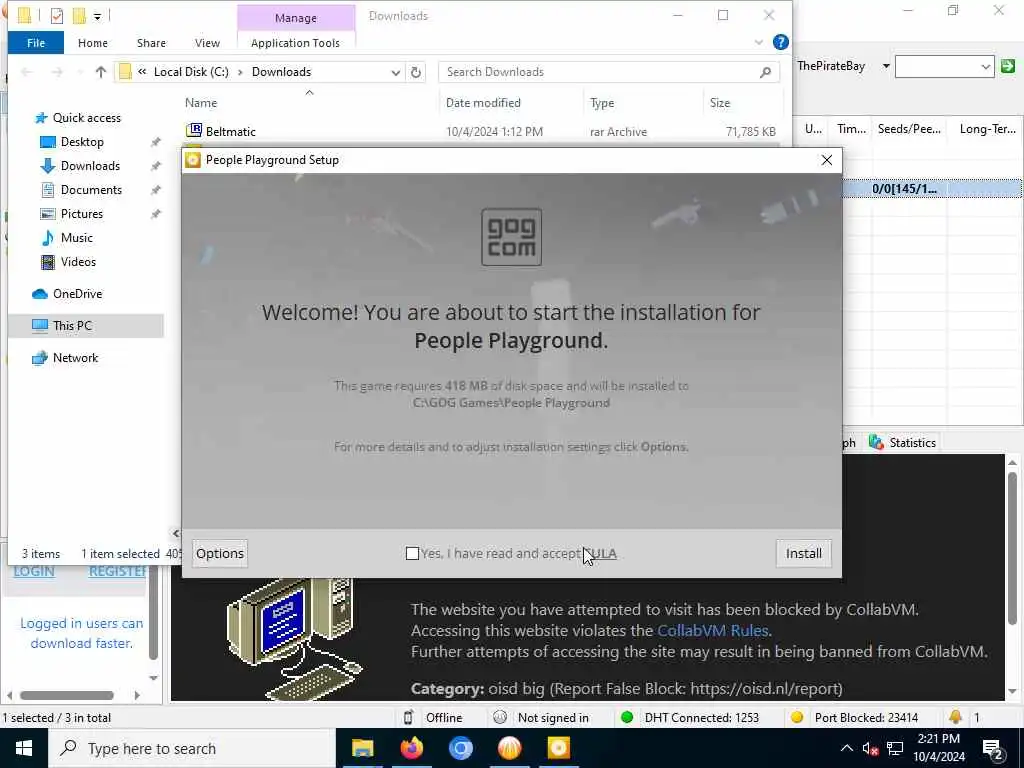The image size is (1024, 768).
Task: Switch to the Home ribbon tab
Action: 93,43
